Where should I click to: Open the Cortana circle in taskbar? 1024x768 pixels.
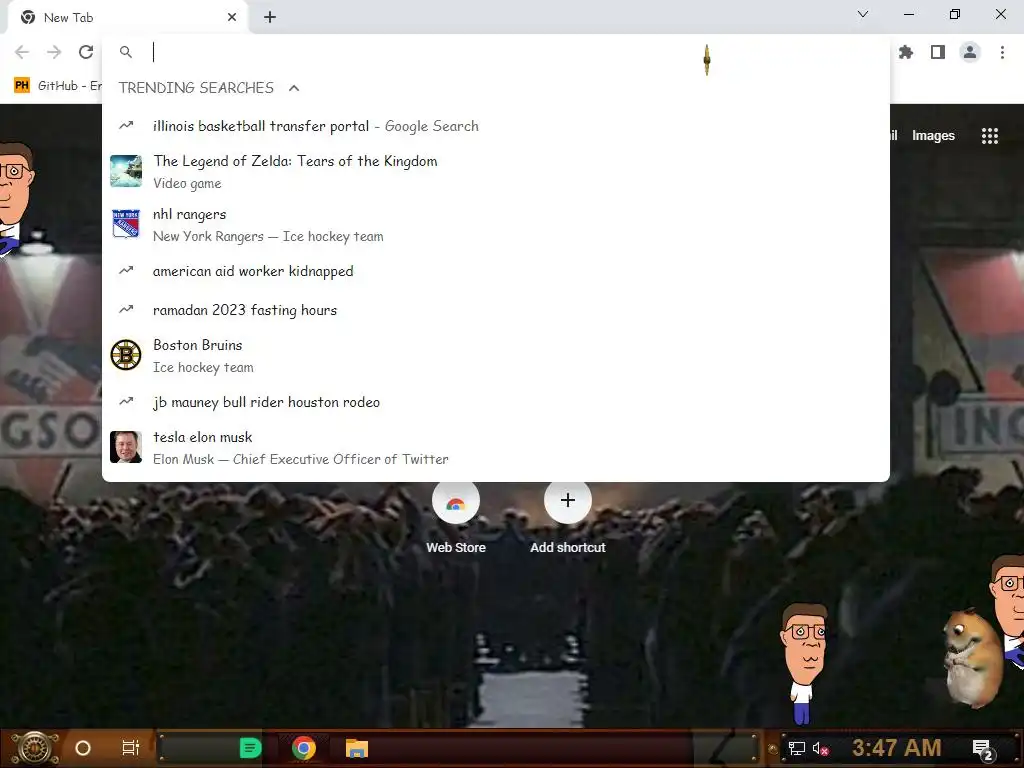point(83,748)
